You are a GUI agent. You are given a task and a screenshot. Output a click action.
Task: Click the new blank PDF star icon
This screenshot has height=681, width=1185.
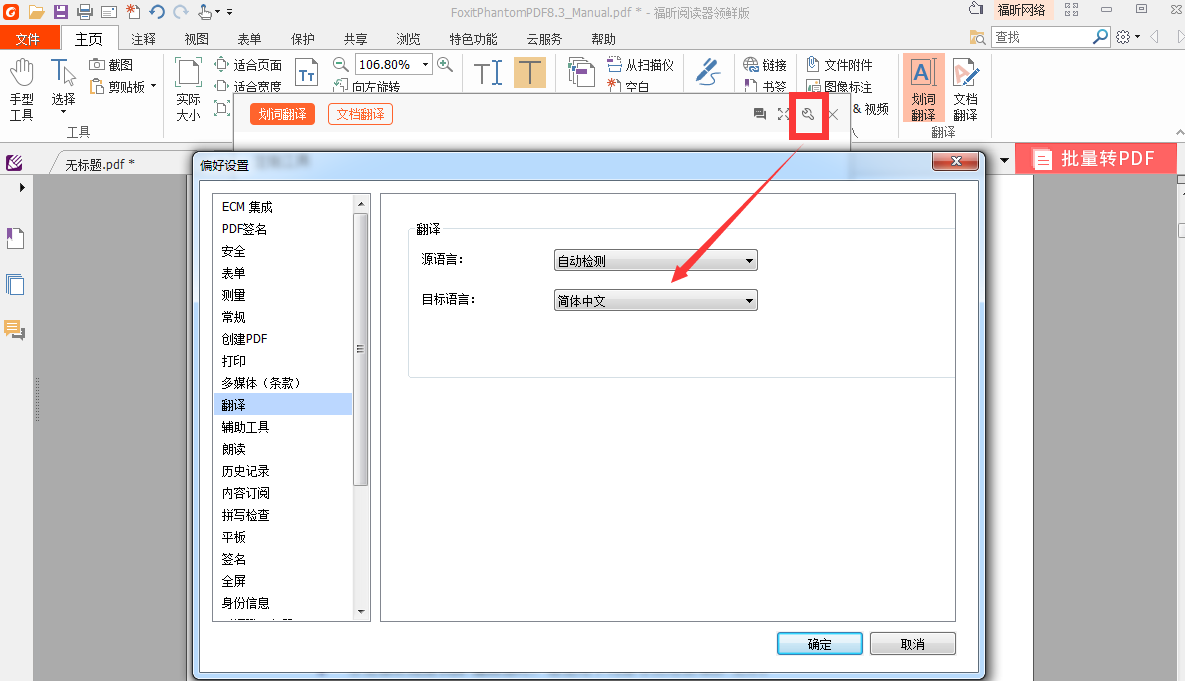[133, 11]
